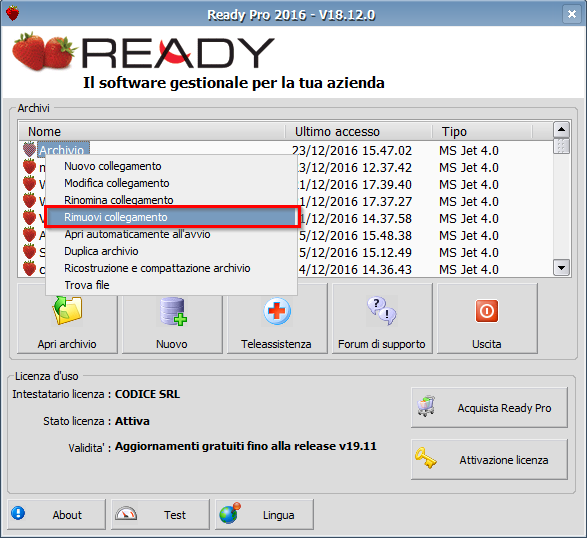Choose Nuovo collegamento from the context menu
Screen dimensions: 587x538
171,166
